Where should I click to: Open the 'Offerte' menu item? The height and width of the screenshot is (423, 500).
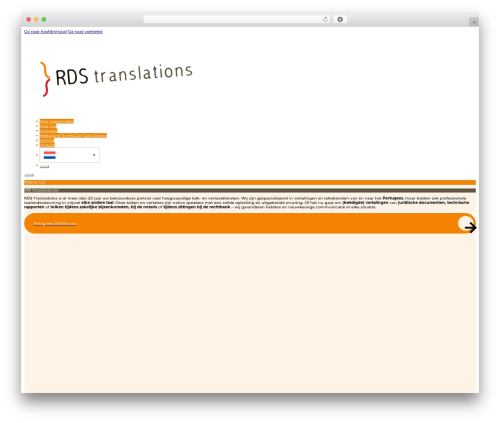click(47, 140)
